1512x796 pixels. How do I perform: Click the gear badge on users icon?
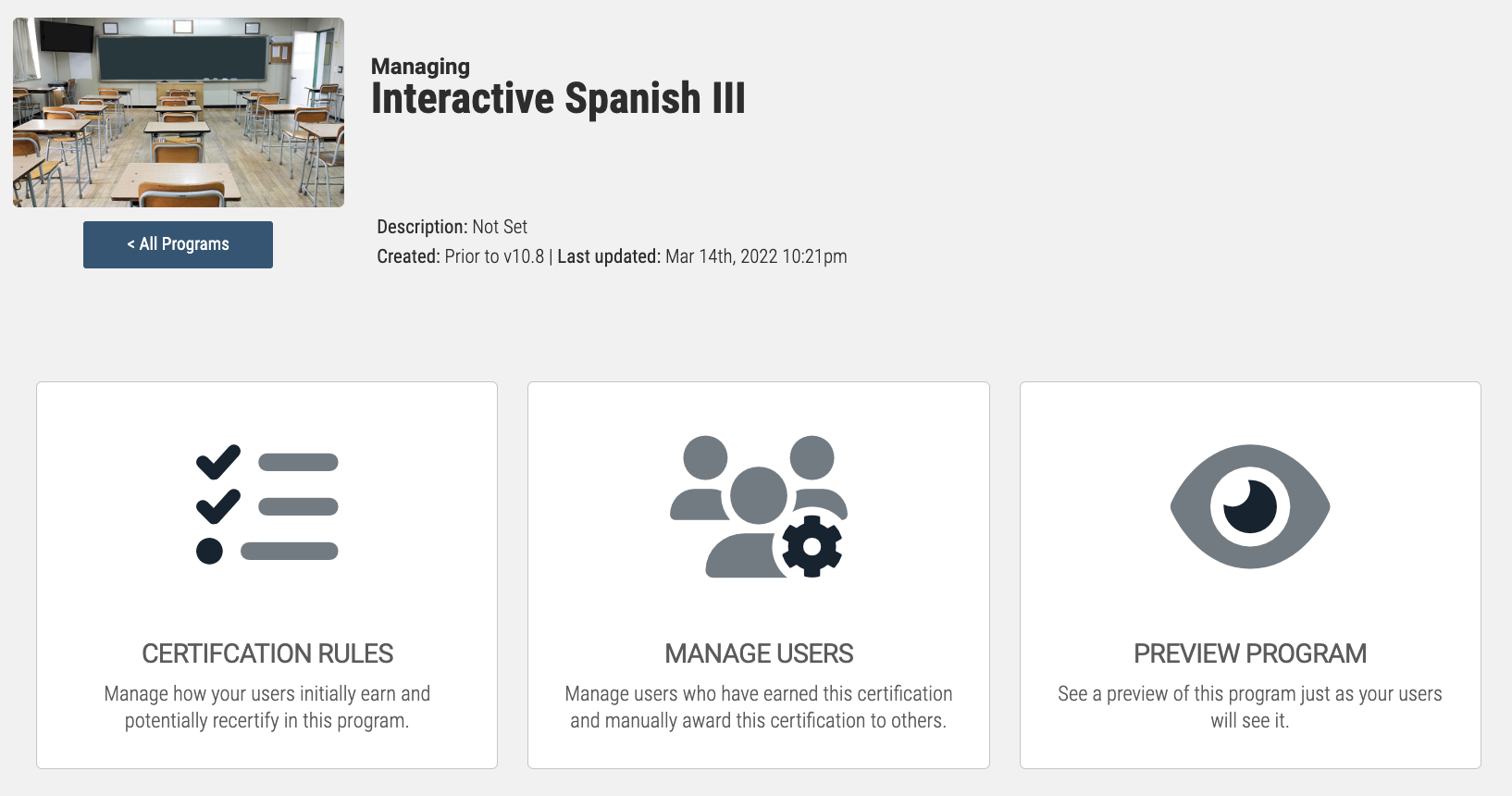tap(812, 546)
